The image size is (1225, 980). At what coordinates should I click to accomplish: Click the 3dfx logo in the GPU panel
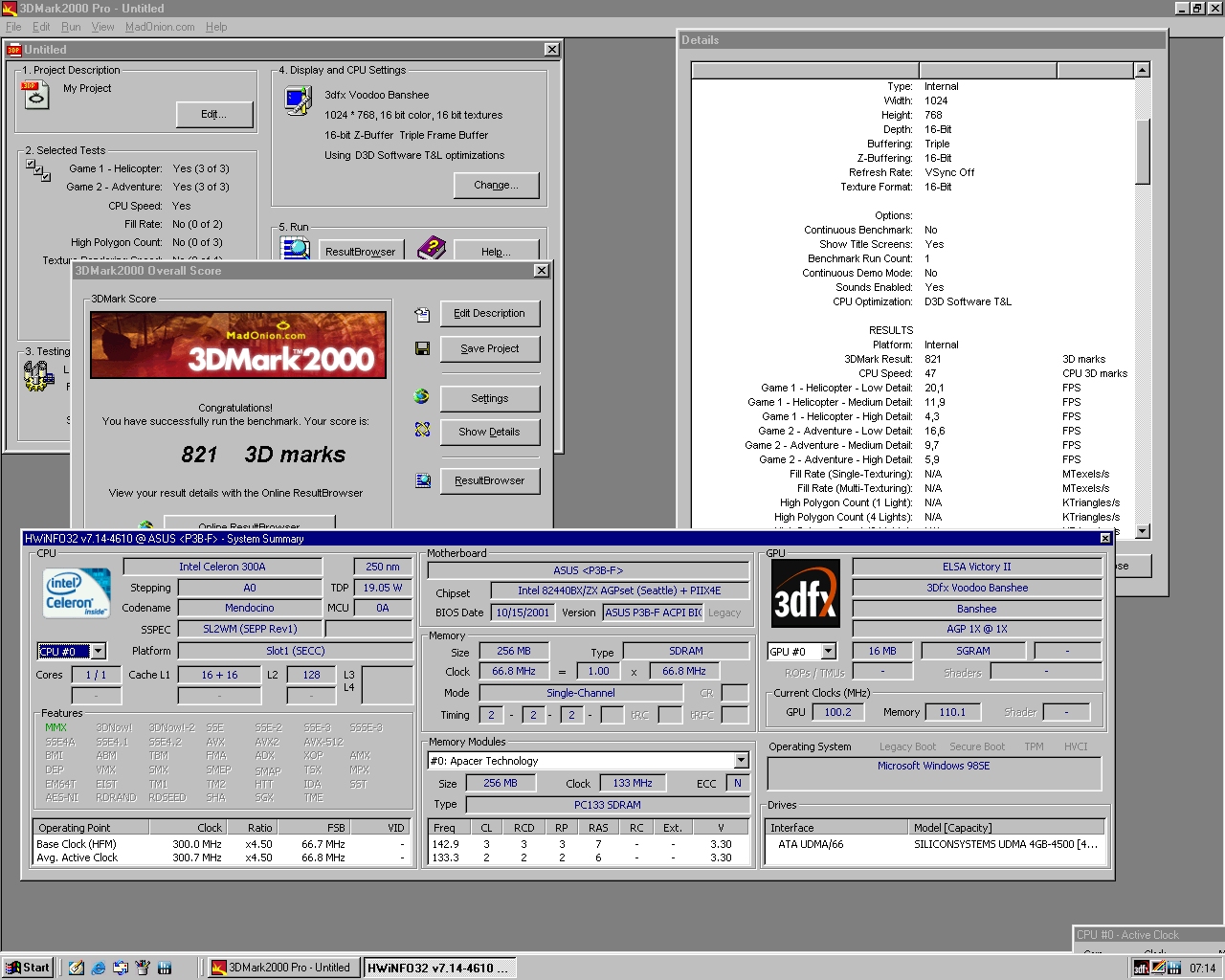coord(805,593)
